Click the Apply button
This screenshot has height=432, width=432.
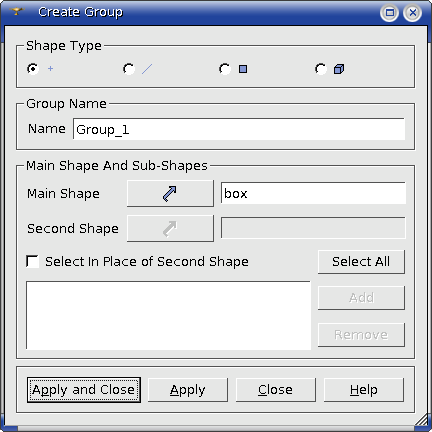tap(188, 390)
